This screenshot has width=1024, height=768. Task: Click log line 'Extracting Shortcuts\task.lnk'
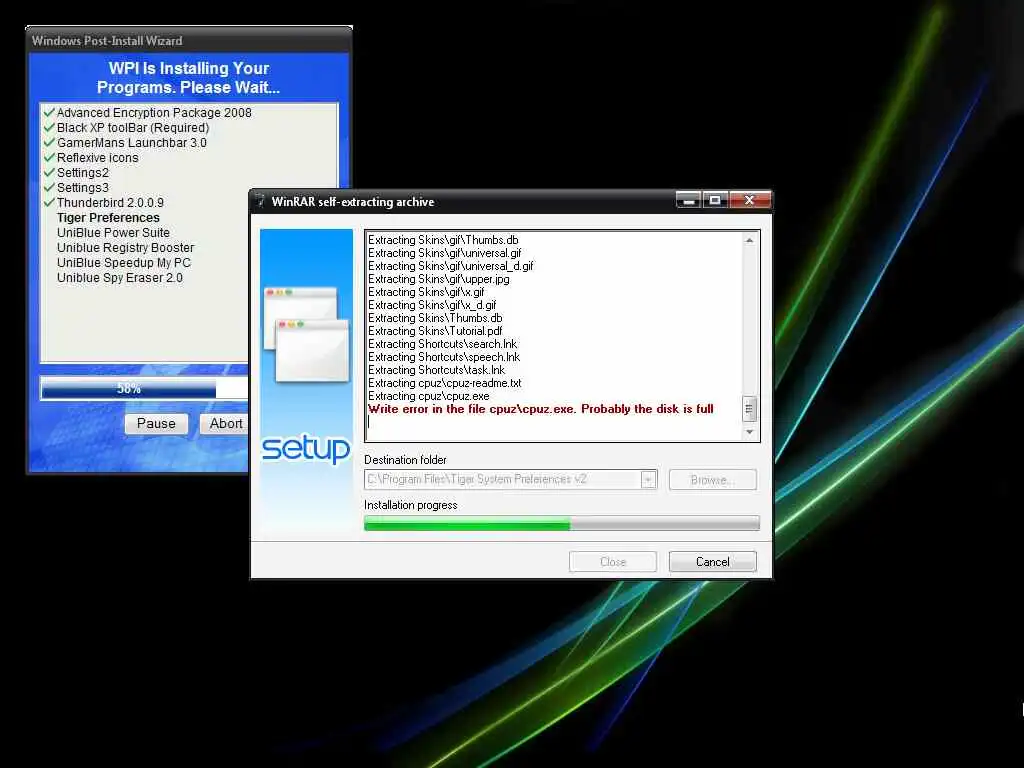[x=436, y=370]
